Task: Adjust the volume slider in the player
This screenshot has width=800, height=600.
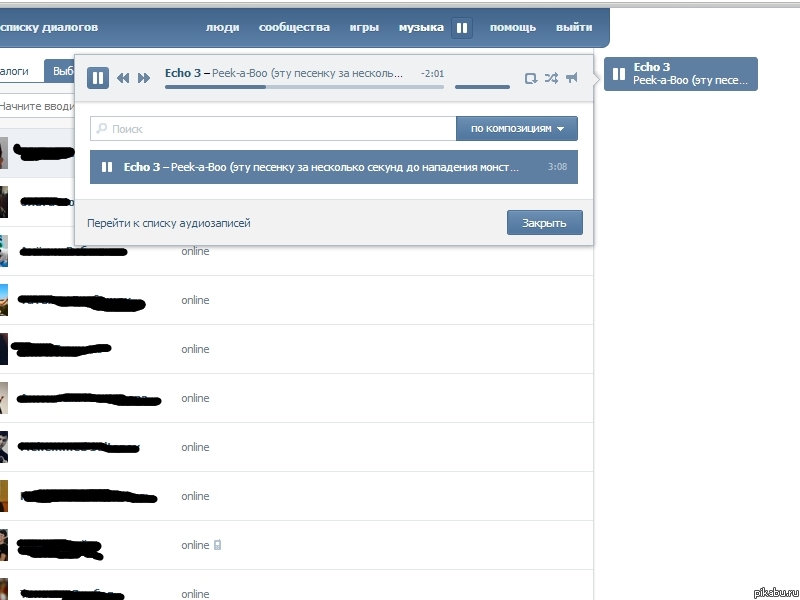Action: 482,87
